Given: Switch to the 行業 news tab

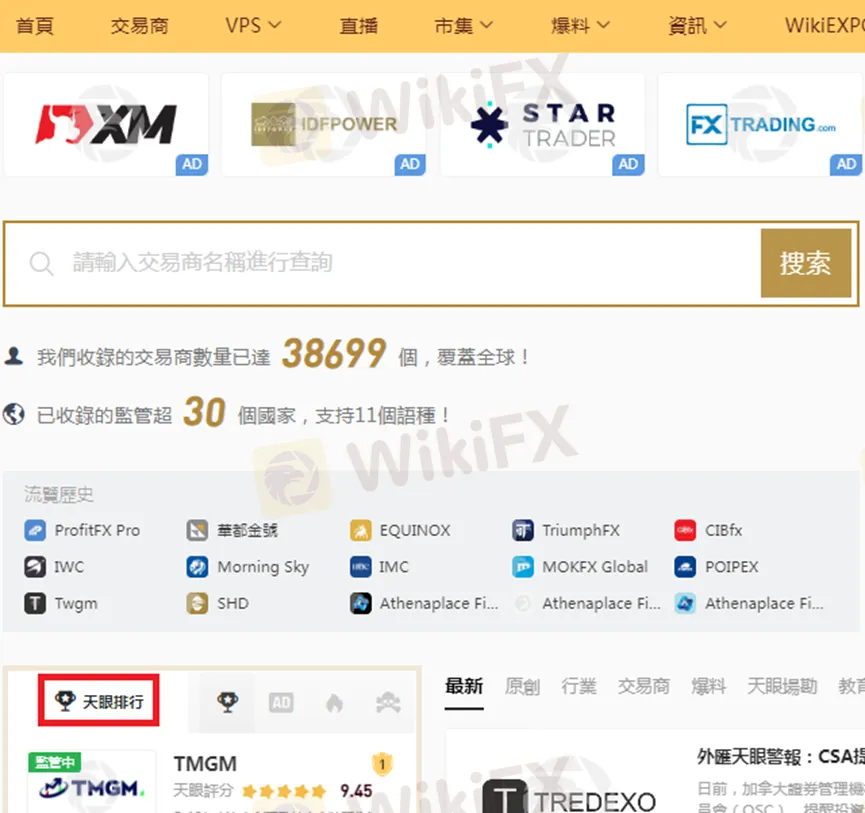Looking at the screenshot, I should click(x=579, y=686).
